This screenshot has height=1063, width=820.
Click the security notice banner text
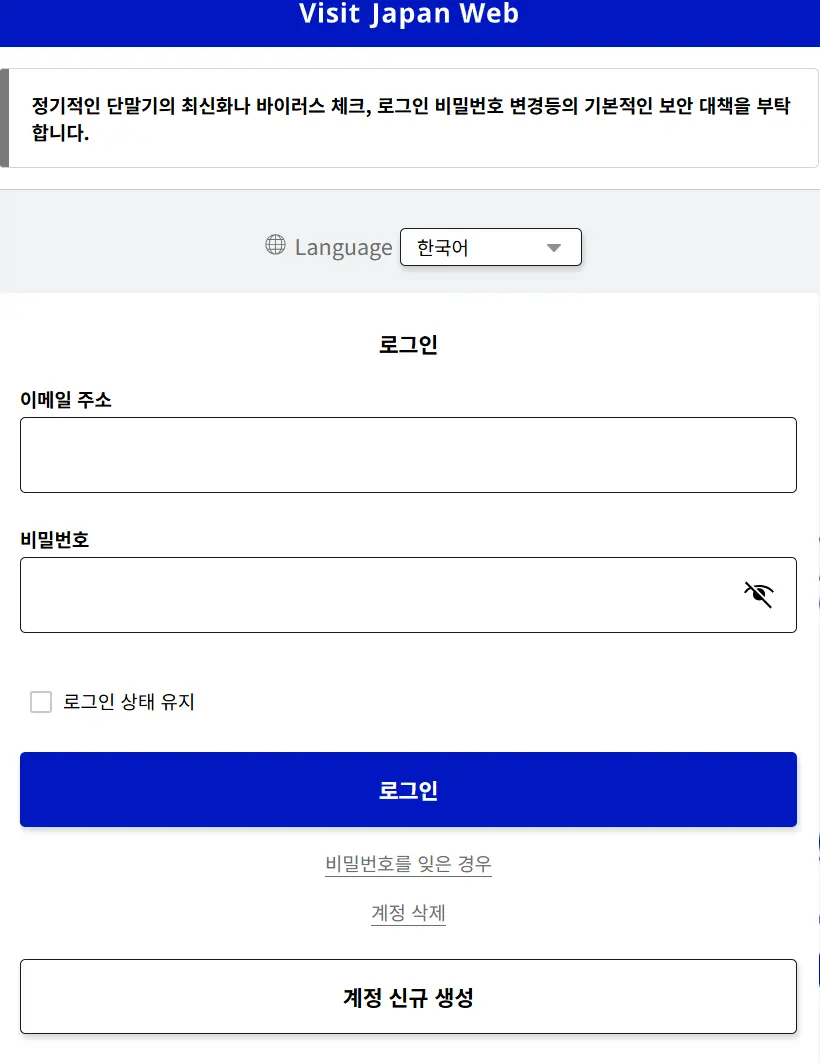point(411,119)
